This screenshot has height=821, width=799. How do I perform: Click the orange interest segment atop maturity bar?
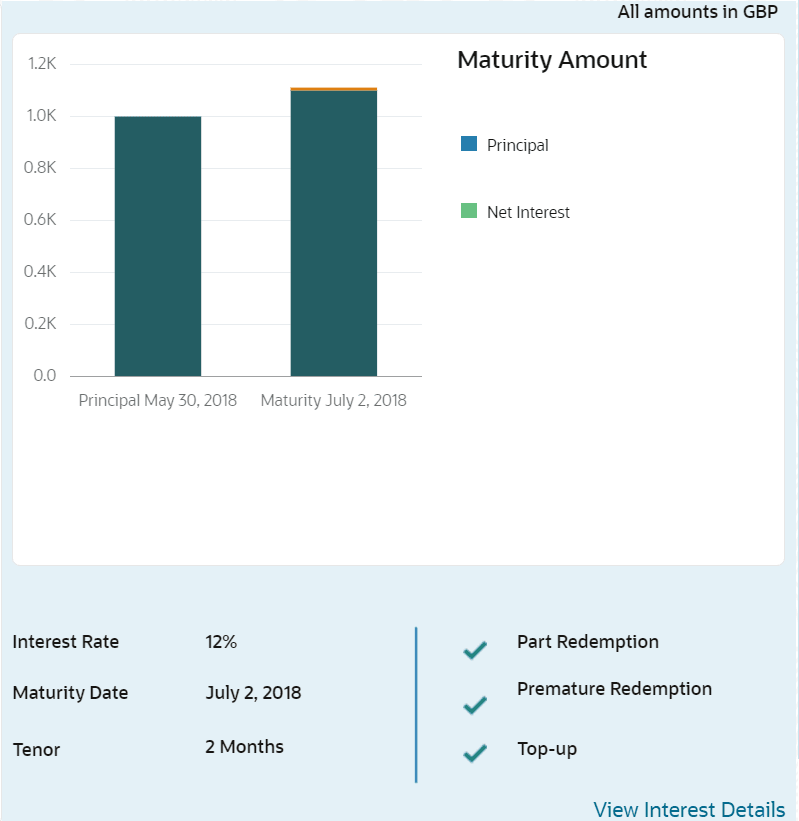pyautogui.click(x=334, y=89)
